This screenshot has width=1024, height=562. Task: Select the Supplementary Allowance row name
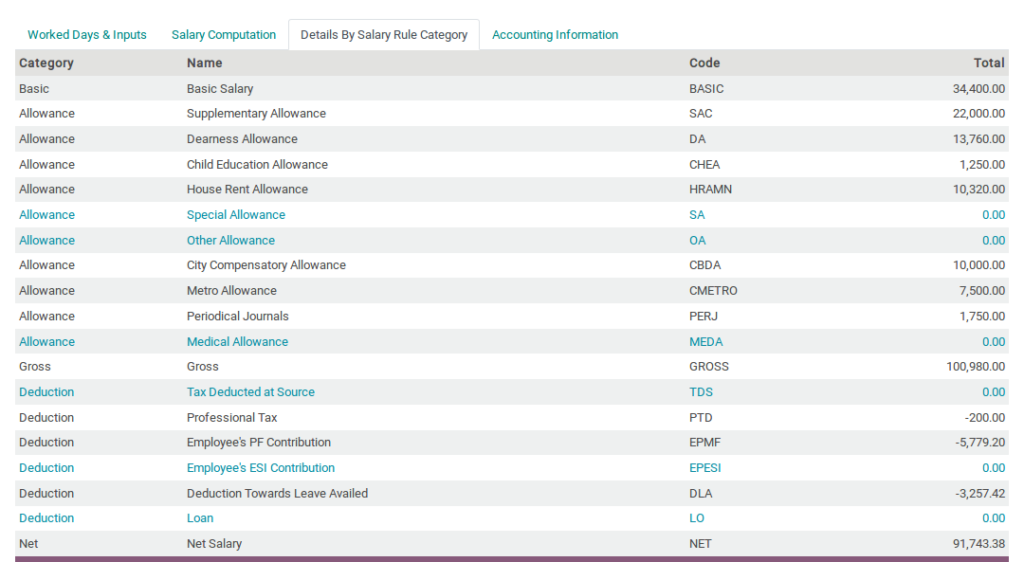[x=256, y=113]
